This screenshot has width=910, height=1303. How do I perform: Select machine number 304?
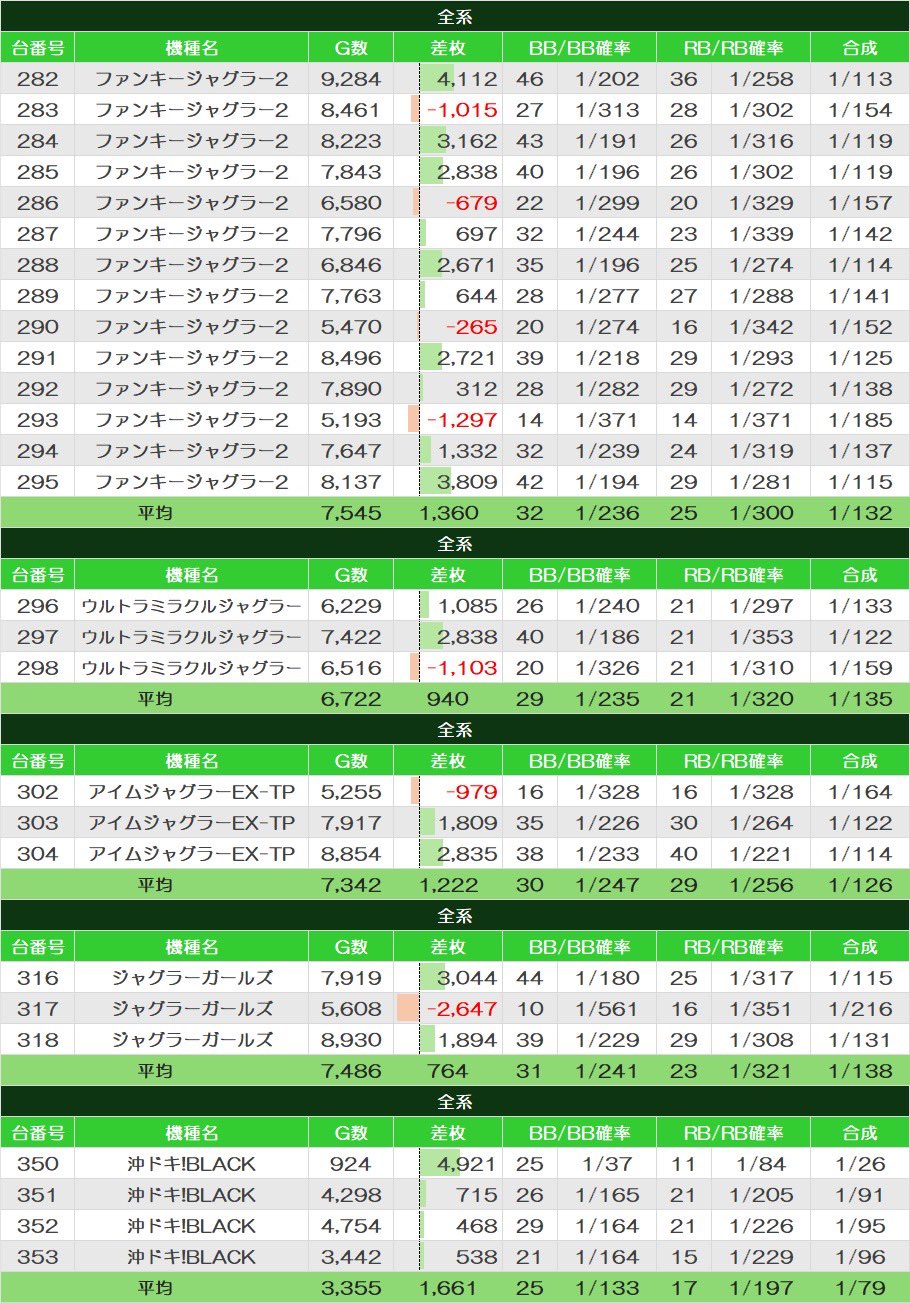point(38,854)
